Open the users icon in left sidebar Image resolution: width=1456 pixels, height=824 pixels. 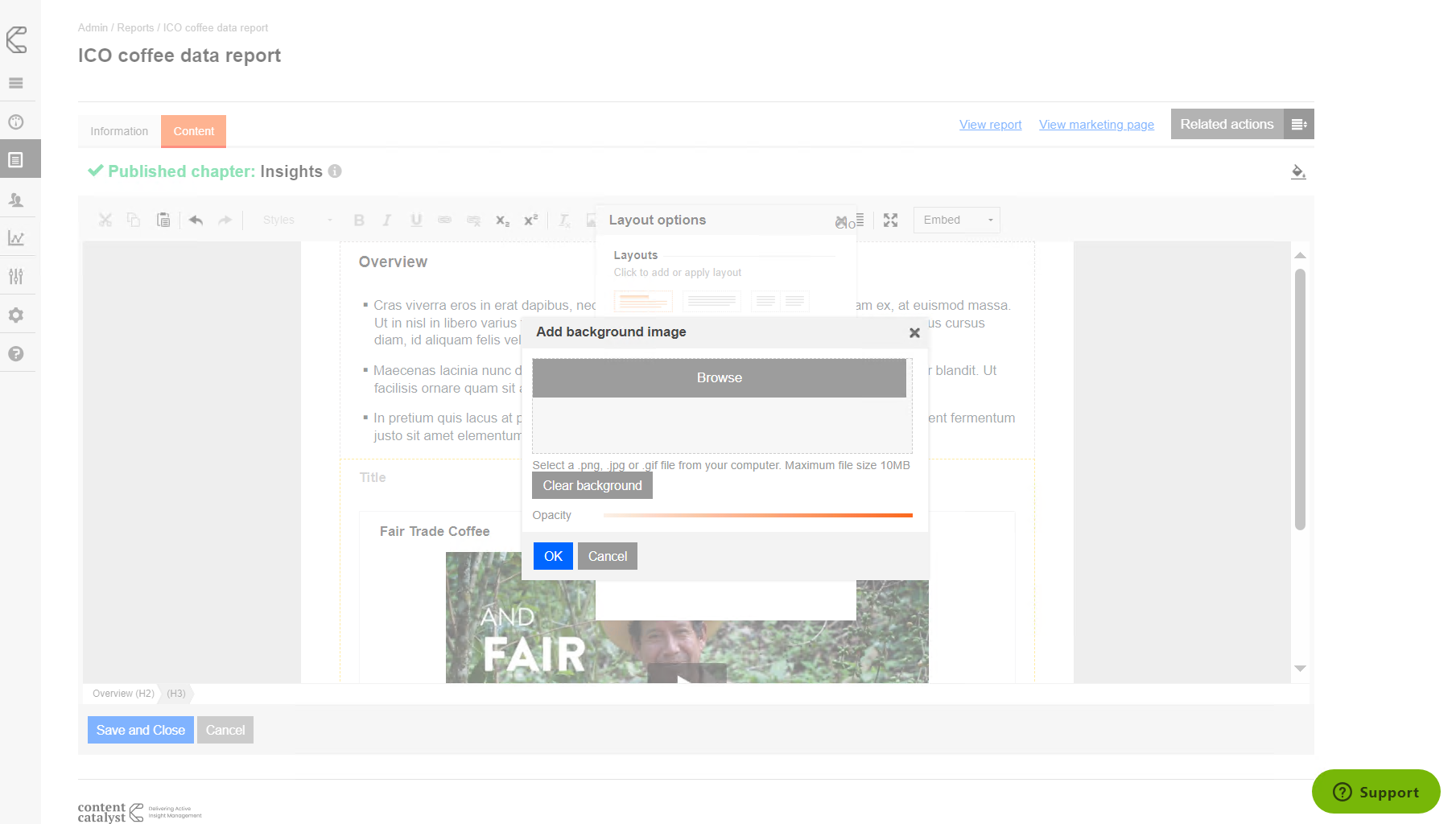coord(16,200)
